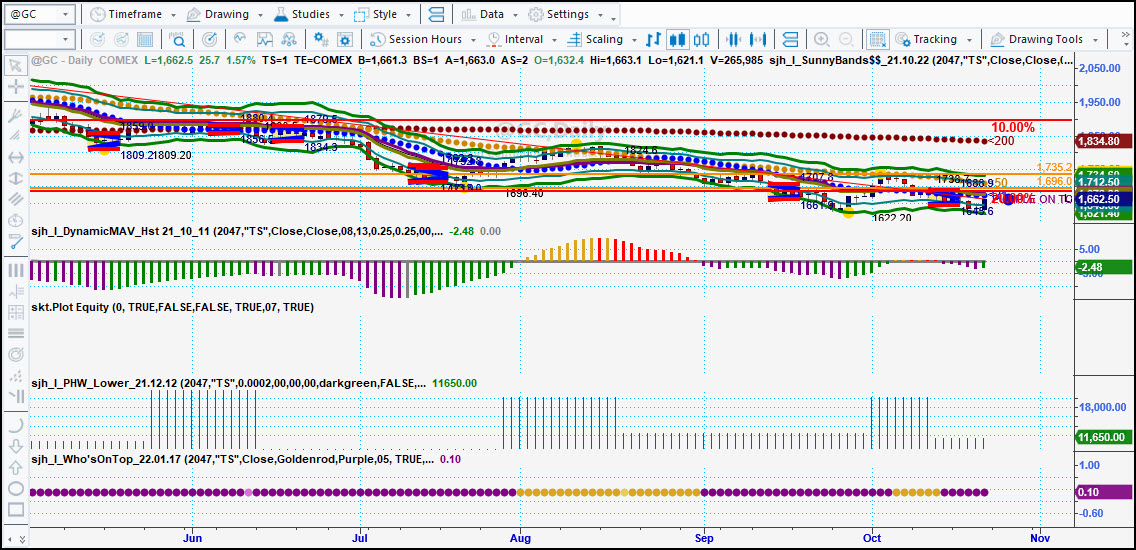The height and width of the screenshot is (550, 1136).
Task: Select the pointer cursor tool
Action: point(14,66)
